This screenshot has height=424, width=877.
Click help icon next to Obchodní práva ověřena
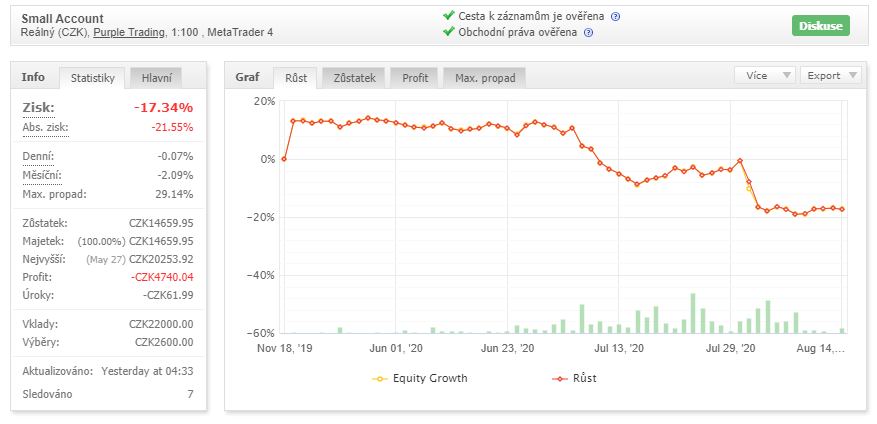pos(589,32)
